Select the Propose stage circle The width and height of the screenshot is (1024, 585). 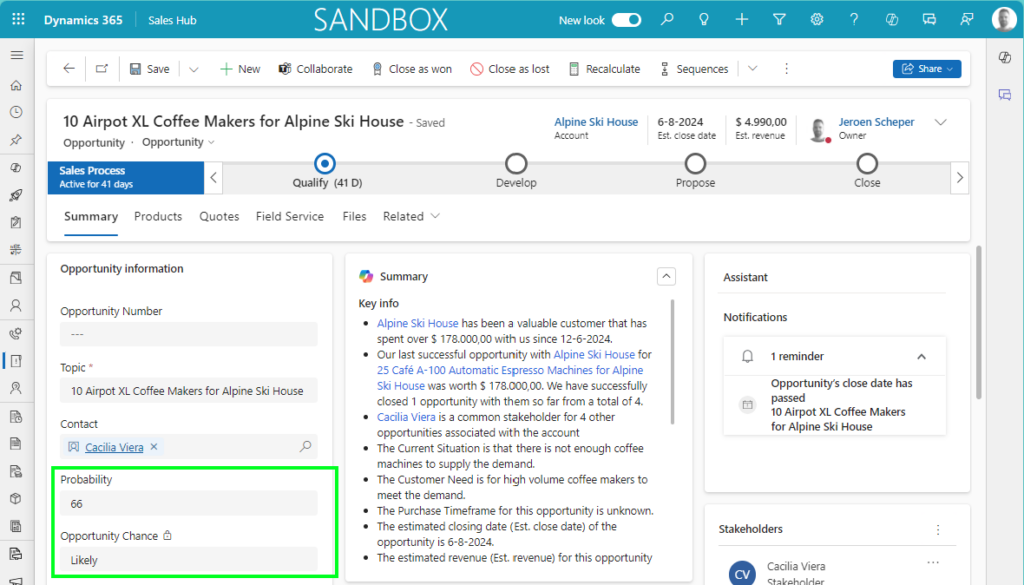coord(695,163)
